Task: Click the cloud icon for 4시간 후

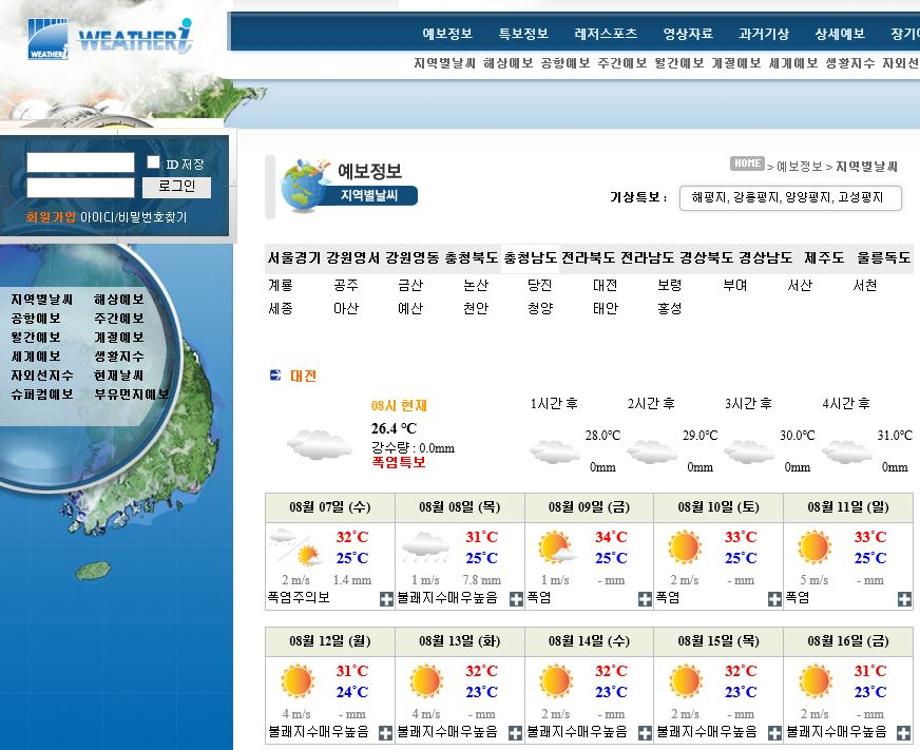Action: click(847, 451)
